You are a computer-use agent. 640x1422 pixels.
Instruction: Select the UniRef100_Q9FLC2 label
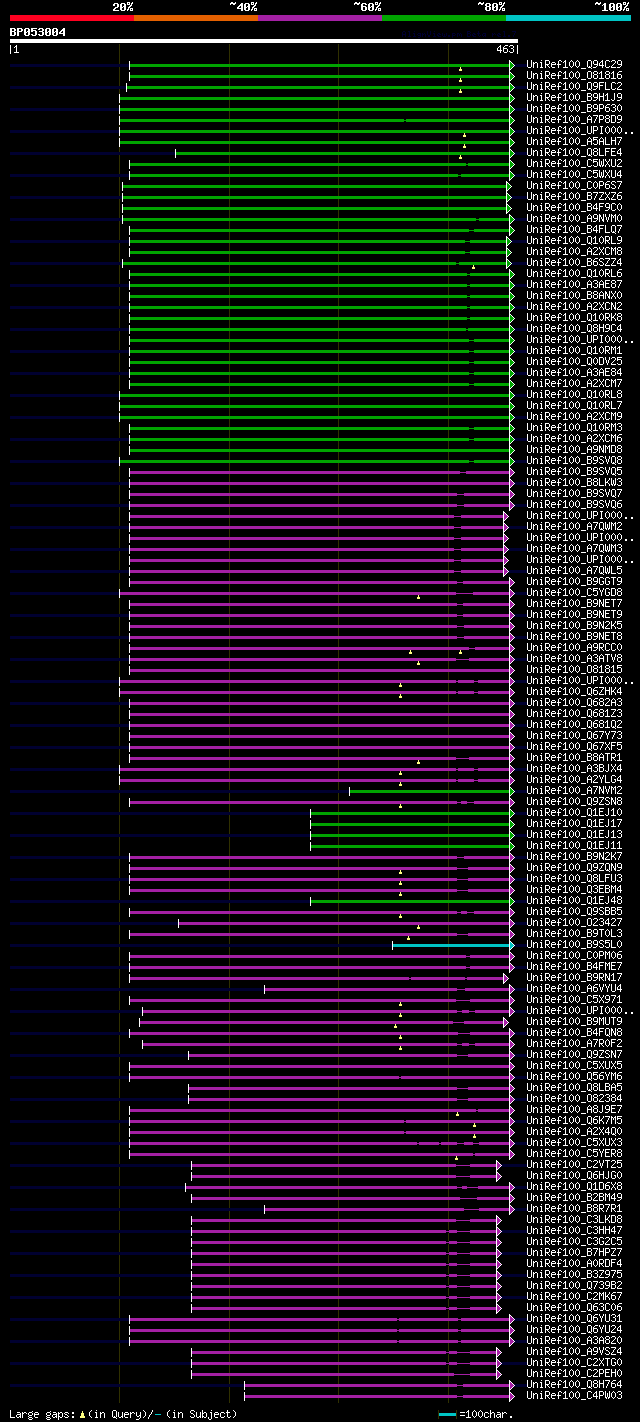pos(574,87)
